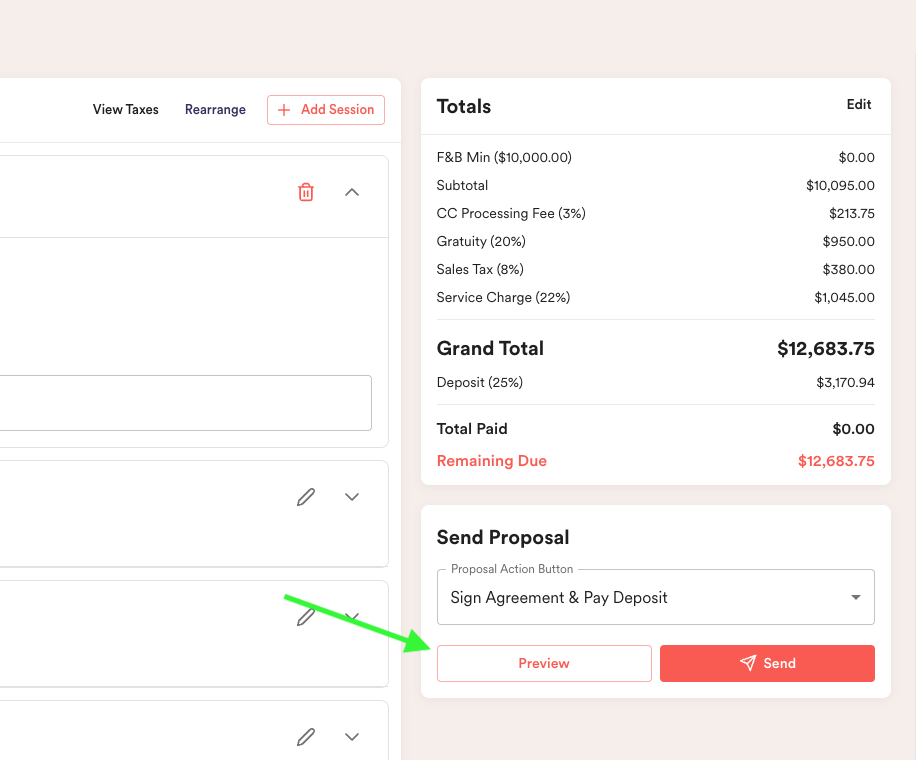Open Proposal Action Button dropdown

[x=655, y=597]
